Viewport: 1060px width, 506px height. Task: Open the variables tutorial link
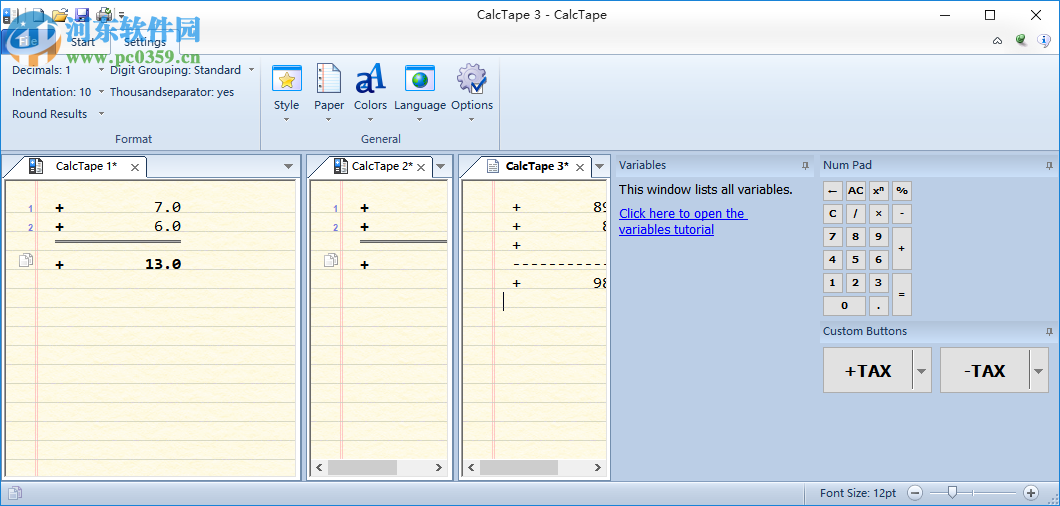[683, 221]
